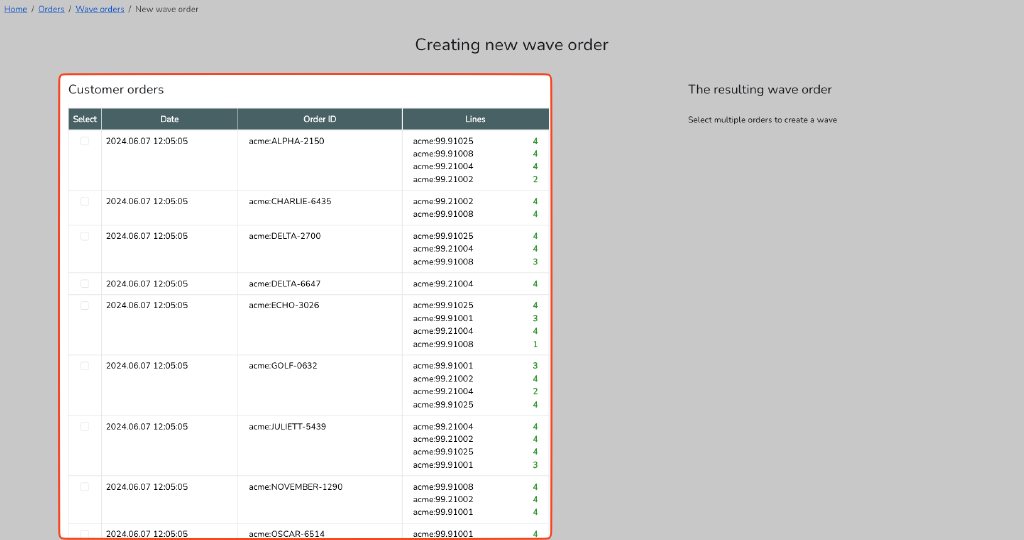The width and height of the screenshot is (1024, 540).
Task: Click the Customer orders panel heading
Action: (116, 90)
